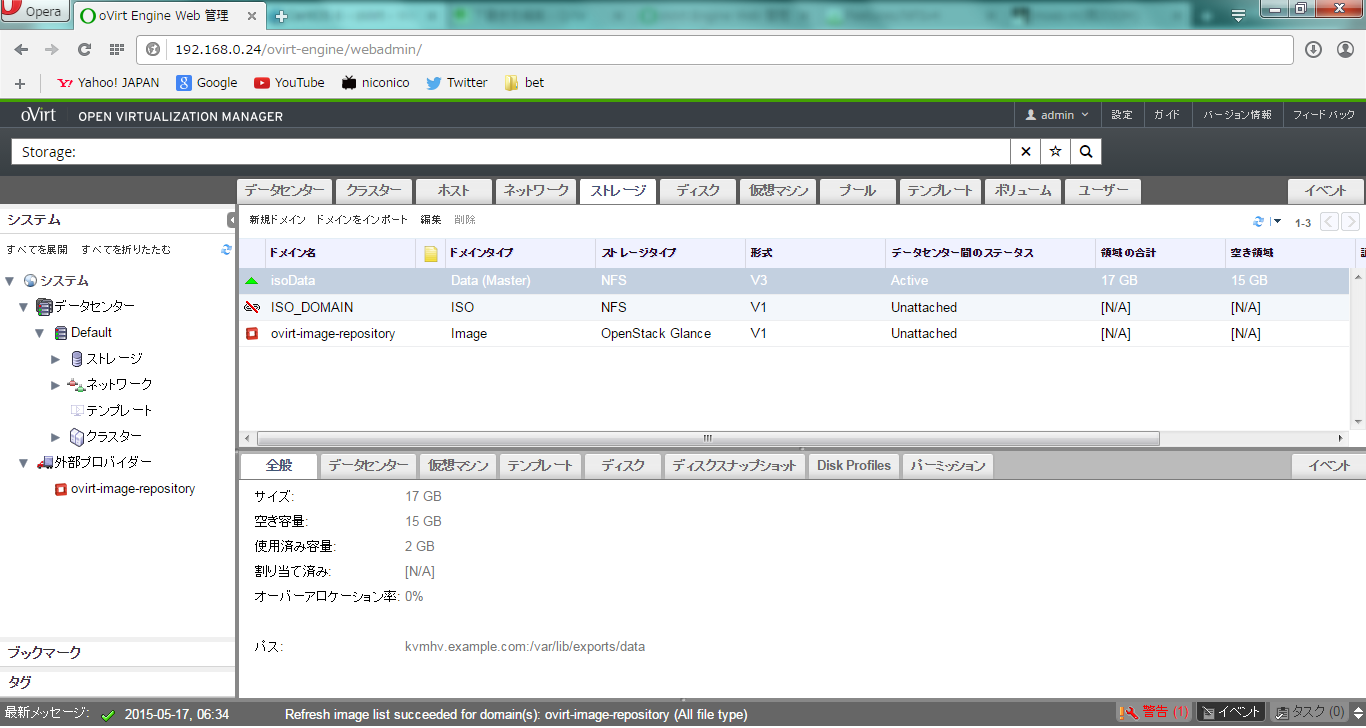Open the Disk Profiles sub-tab
The height and width of the screenshot is (728, 1366).
(x=854, y=465)
